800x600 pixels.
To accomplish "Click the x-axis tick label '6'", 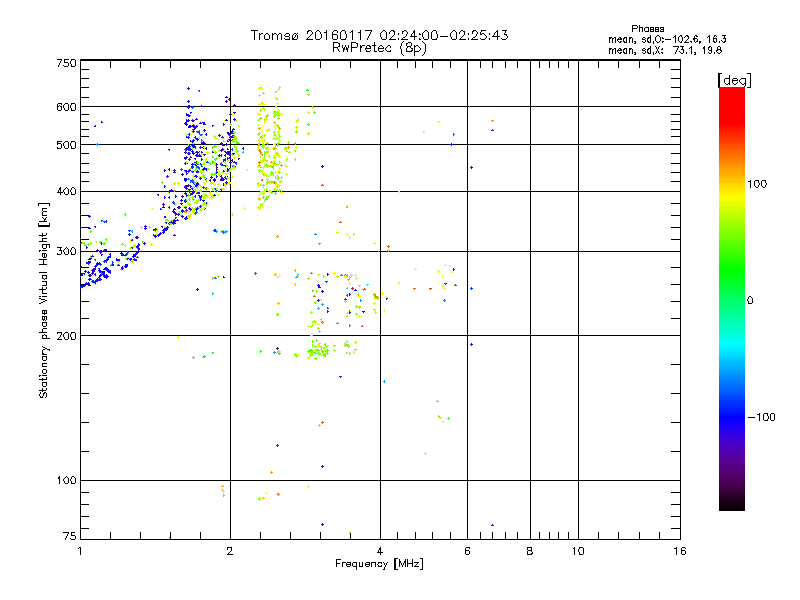I will point(467,551).
